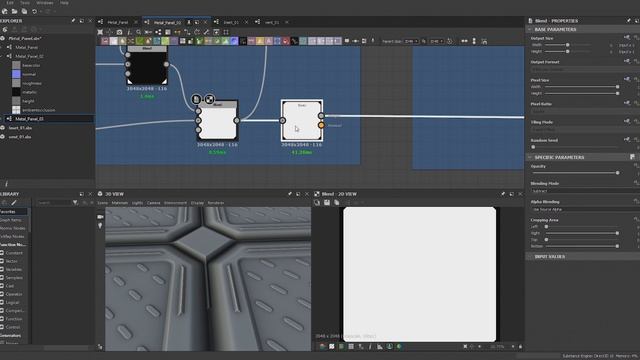The height and width of the screenshot is (360, 640).
Task: Click the undo arrow in top toolbar
Action: pos(34,11)
